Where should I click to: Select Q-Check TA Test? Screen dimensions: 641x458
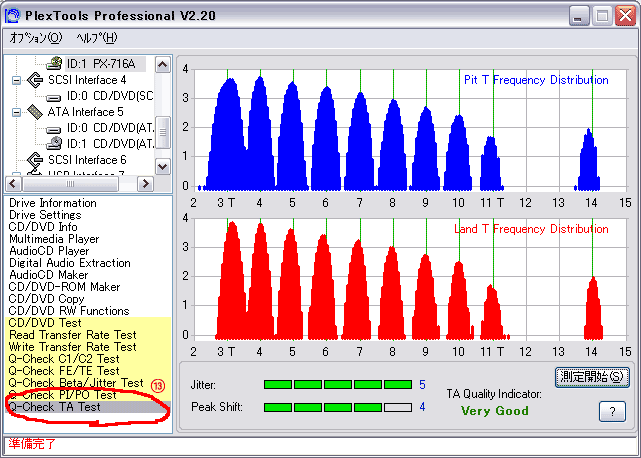pyautogui.click(x=54, y=407)
